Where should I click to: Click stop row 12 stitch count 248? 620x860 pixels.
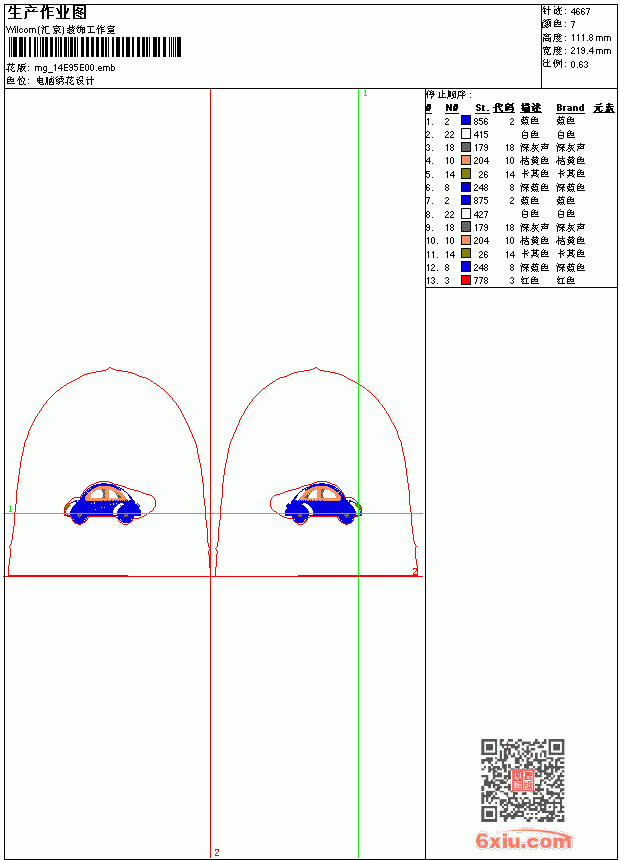pos(481,268)
